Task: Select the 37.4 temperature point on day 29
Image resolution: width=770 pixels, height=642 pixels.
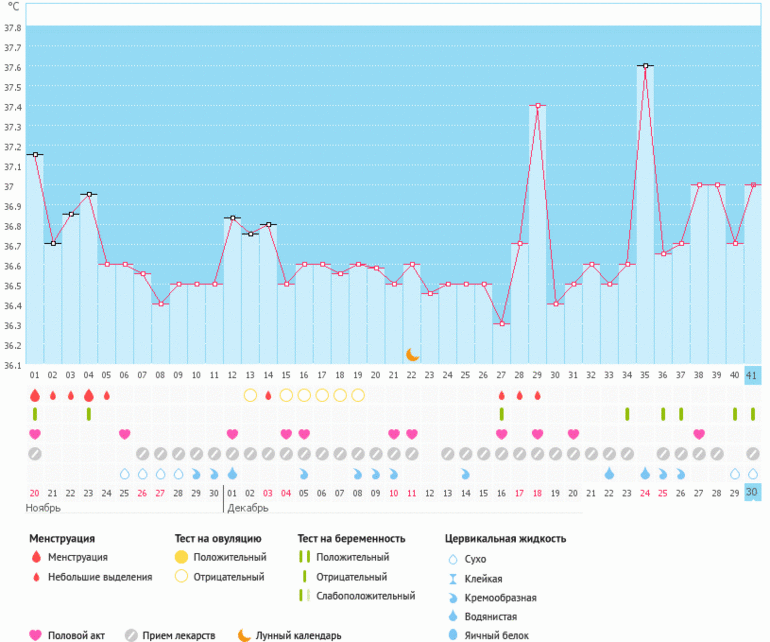Action: pyautogui.click(x=538, y=105)
